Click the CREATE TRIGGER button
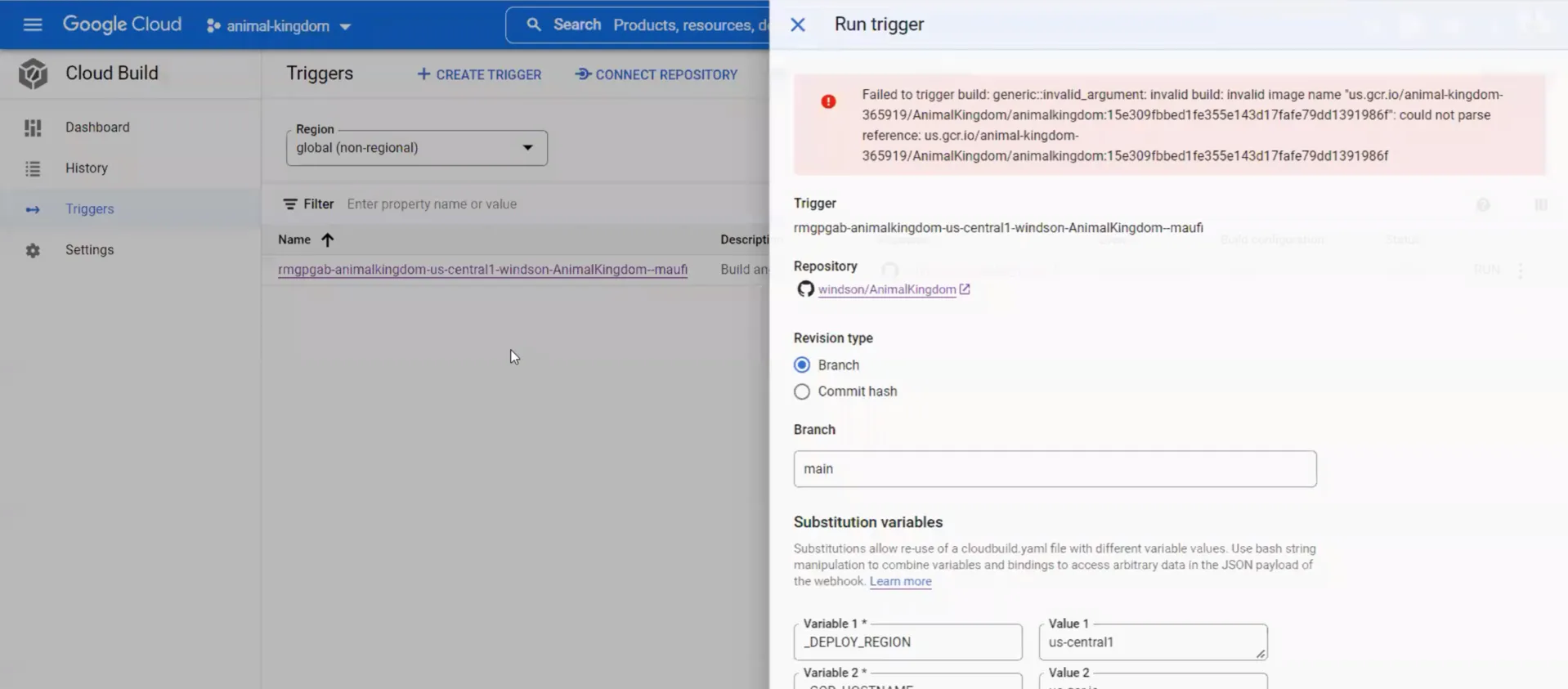The image size is (1568, 689). click(x=479, y=74)
